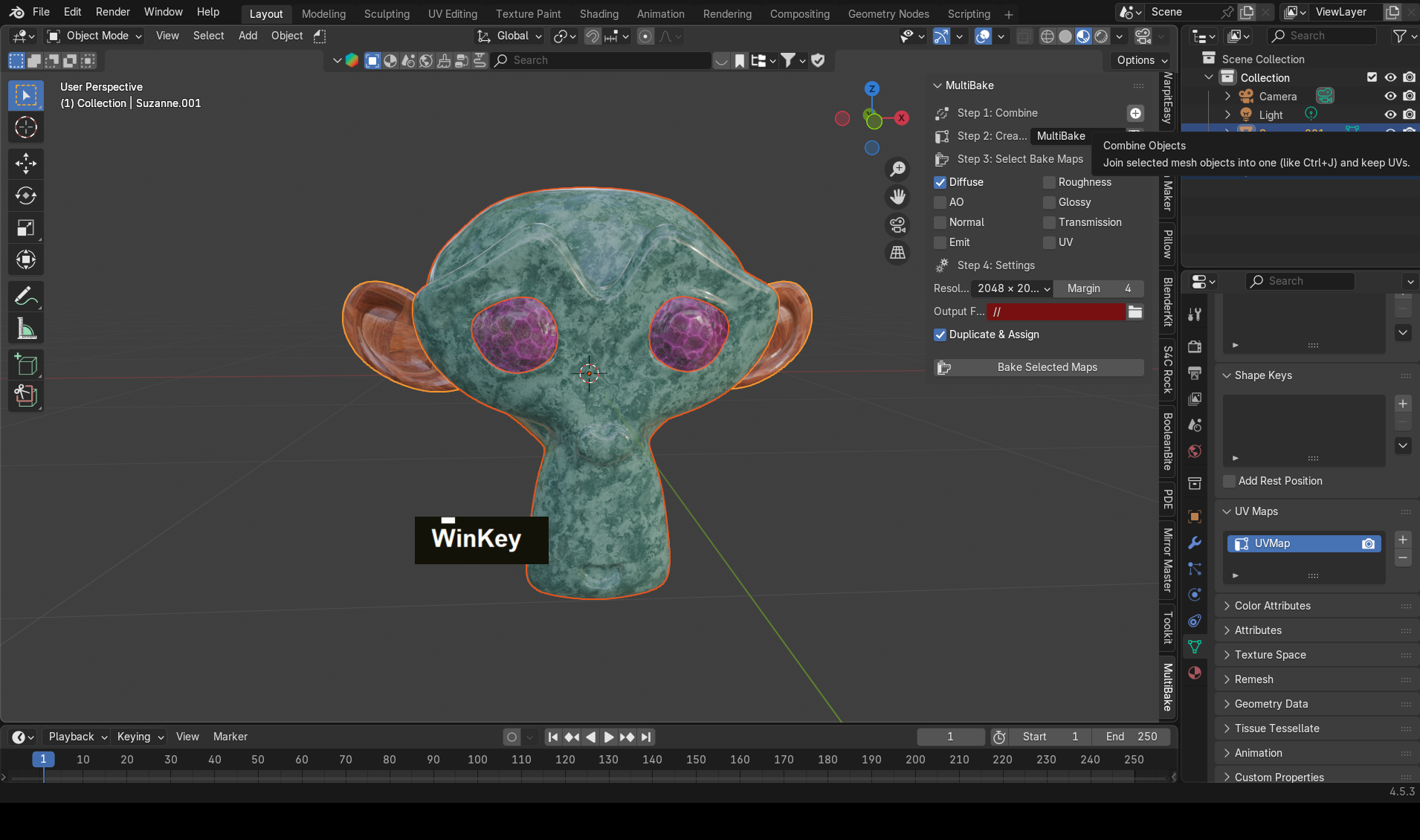Collapse the Shape Keys panel

[1227, 375]
